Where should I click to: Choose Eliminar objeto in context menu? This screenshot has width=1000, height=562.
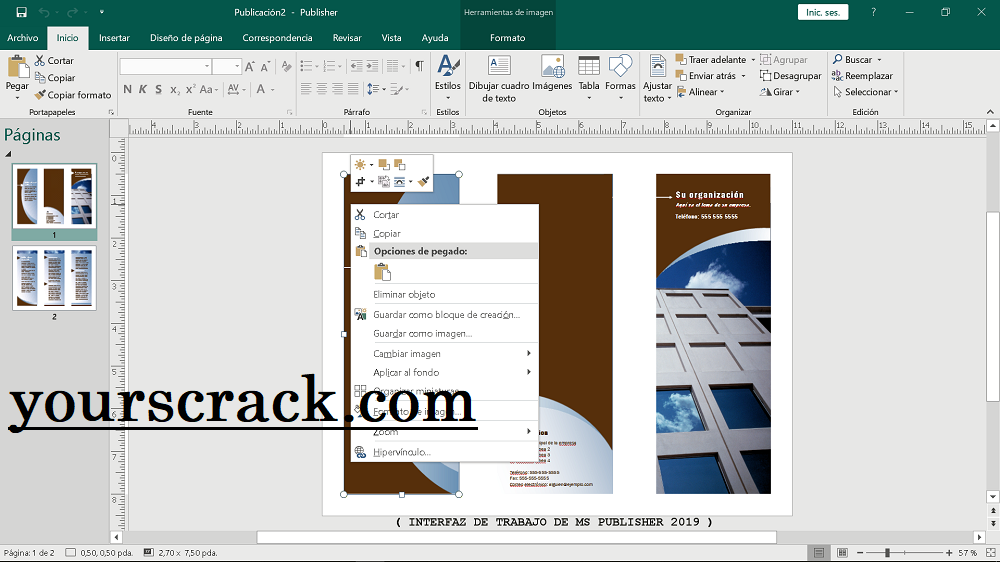point(445,295)
